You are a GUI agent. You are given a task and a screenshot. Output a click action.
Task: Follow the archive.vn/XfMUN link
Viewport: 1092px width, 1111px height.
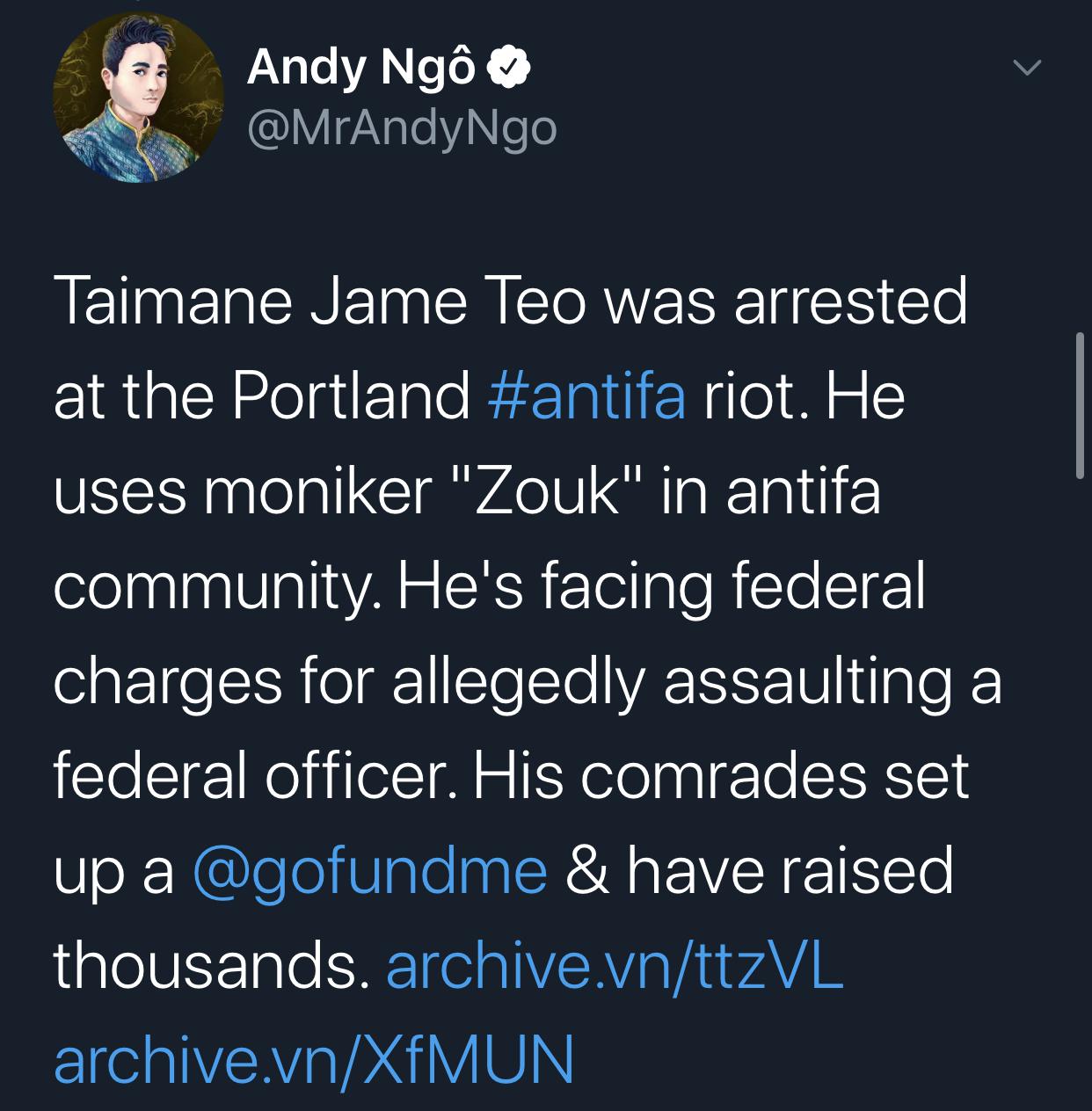point(314,1058)
